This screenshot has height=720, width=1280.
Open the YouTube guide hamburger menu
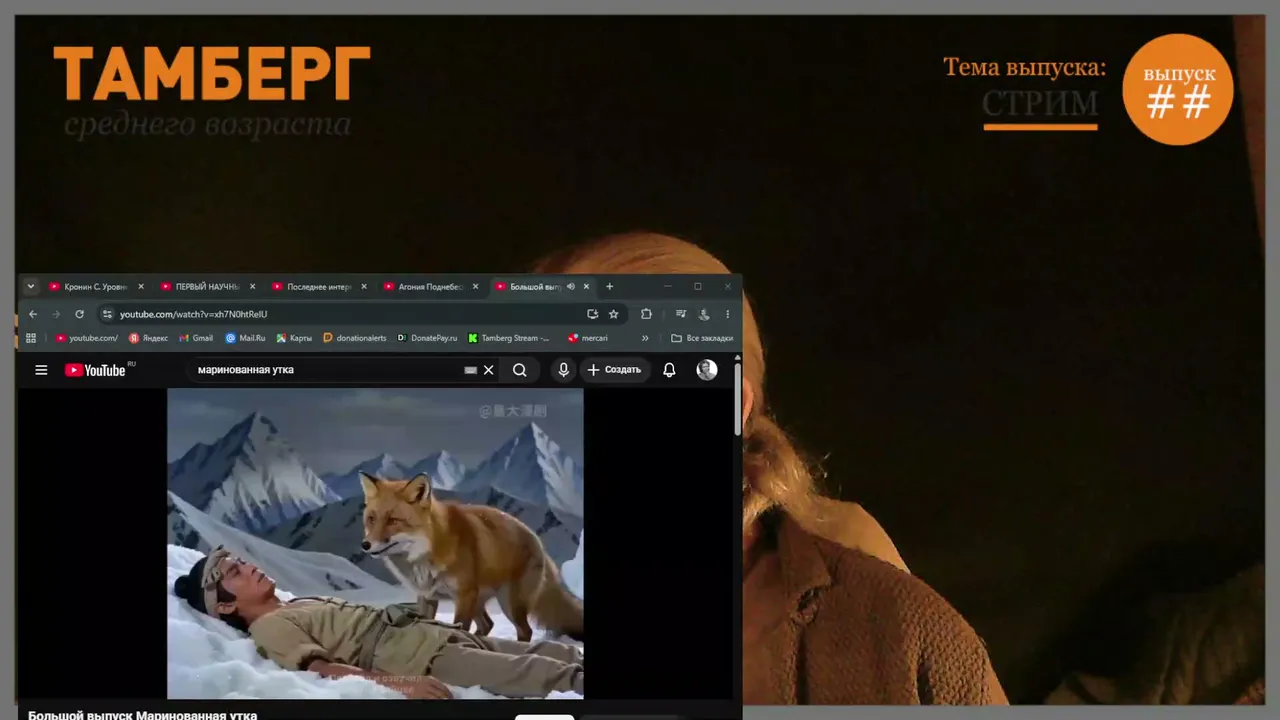41,370
